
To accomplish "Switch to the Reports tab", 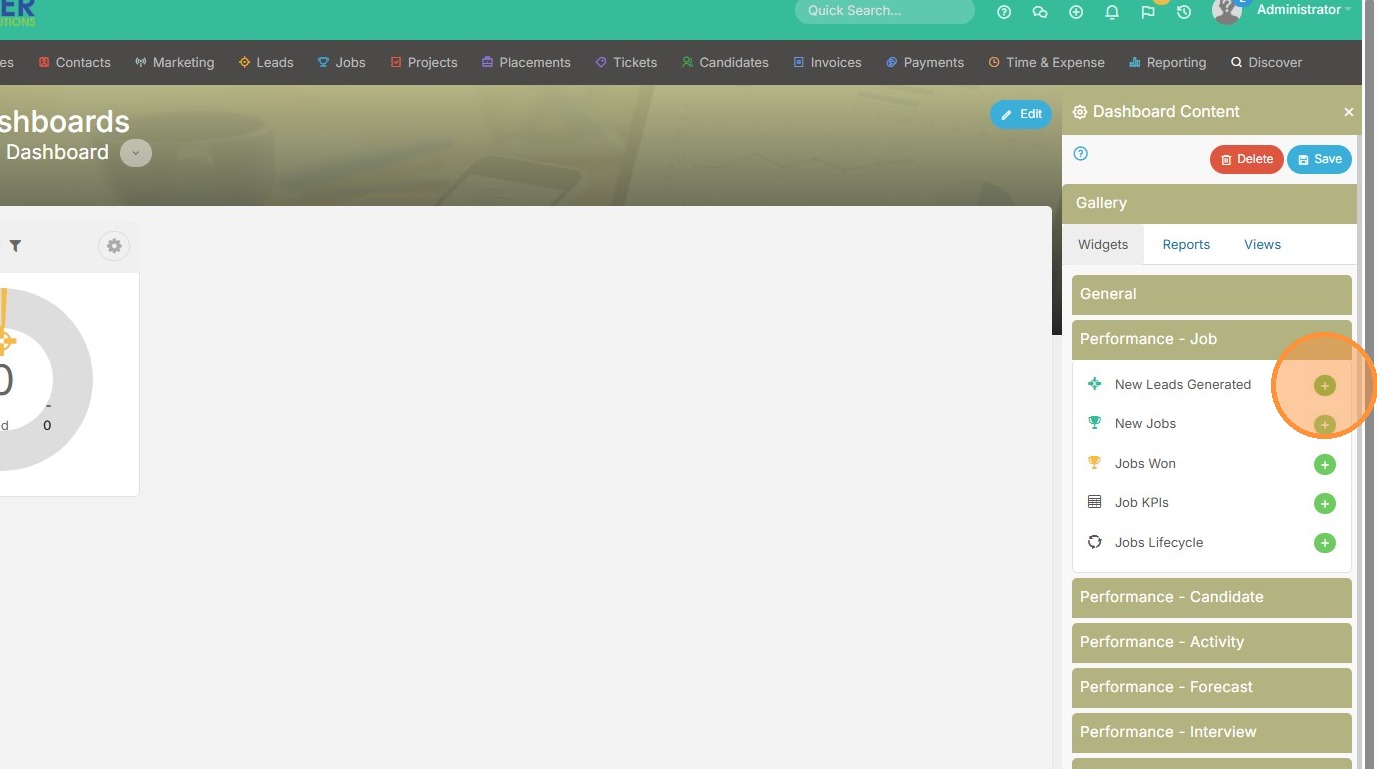I will [x=1186, y=244].
